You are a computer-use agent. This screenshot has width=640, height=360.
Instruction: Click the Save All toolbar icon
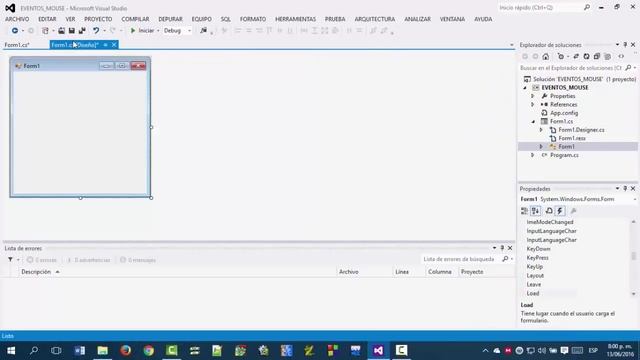coord(82,31)
